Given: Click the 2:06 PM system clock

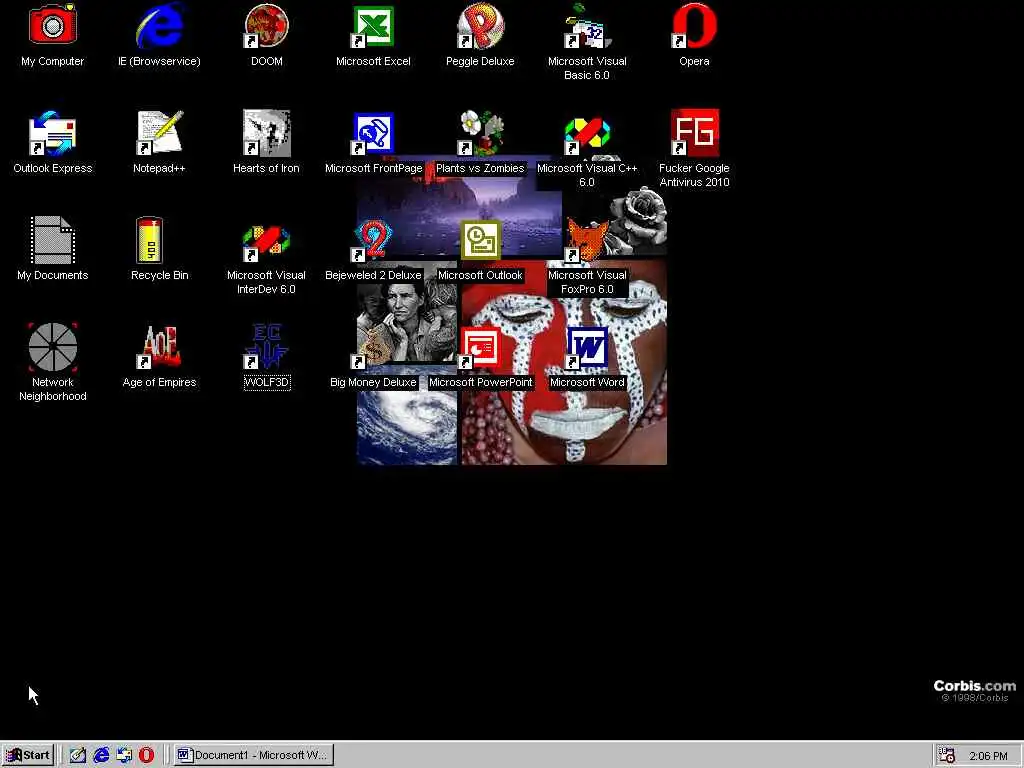Looking at the screenshot, I should [988, 756].
